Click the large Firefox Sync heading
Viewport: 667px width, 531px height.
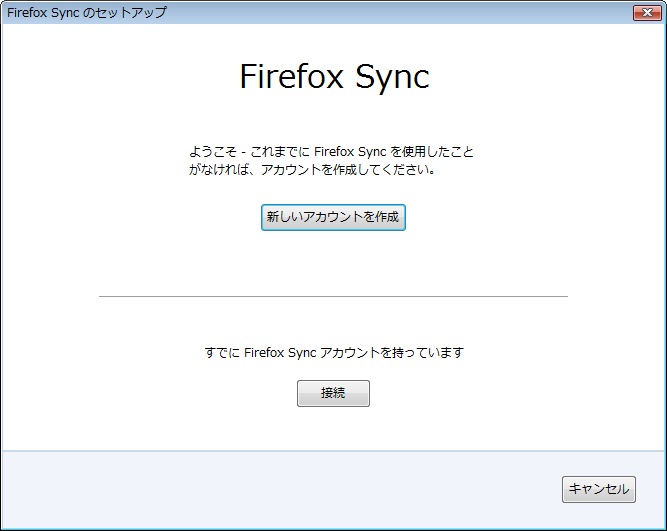click(x=334, y=77)
